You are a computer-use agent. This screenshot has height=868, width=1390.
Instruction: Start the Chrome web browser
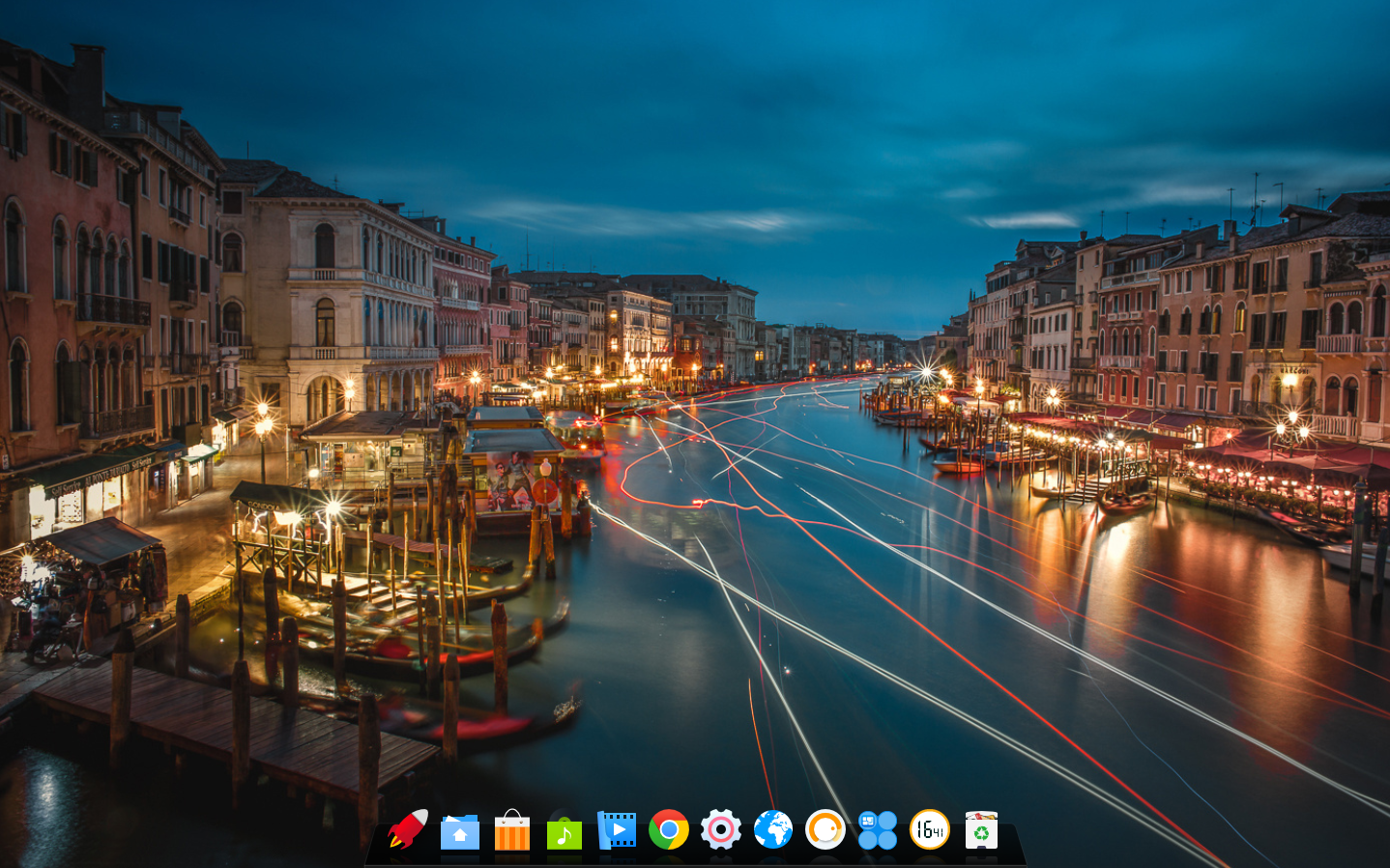click(x=669, y=829)
